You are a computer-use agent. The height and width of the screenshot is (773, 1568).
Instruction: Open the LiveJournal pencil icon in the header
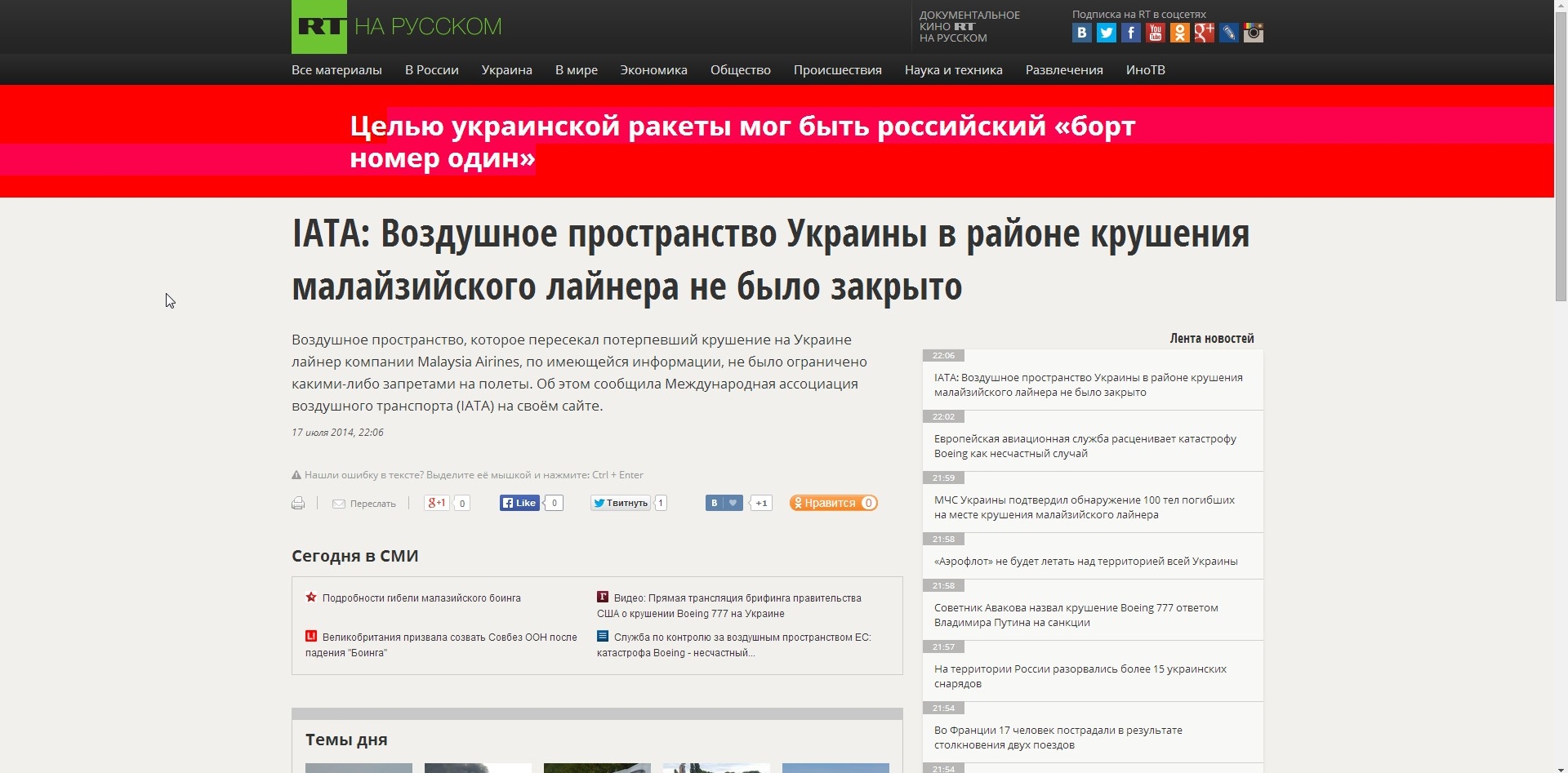coord(1228,33)
